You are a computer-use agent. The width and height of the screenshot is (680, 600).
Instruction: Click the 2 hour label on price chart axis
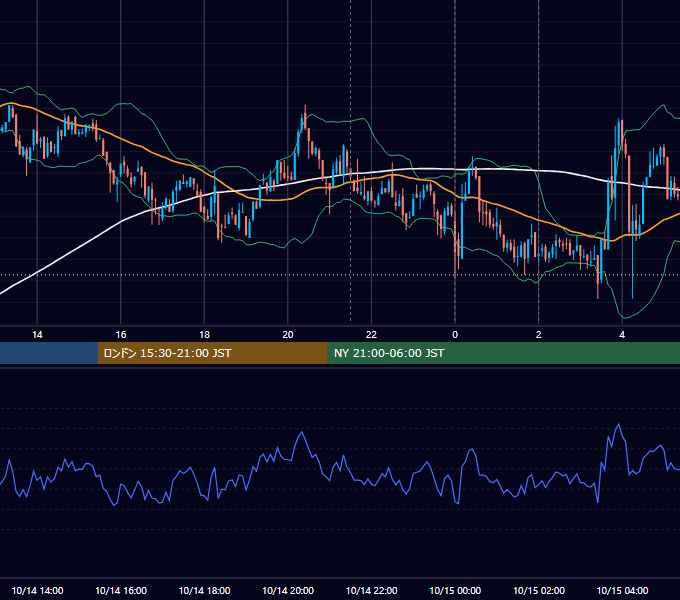539,335
